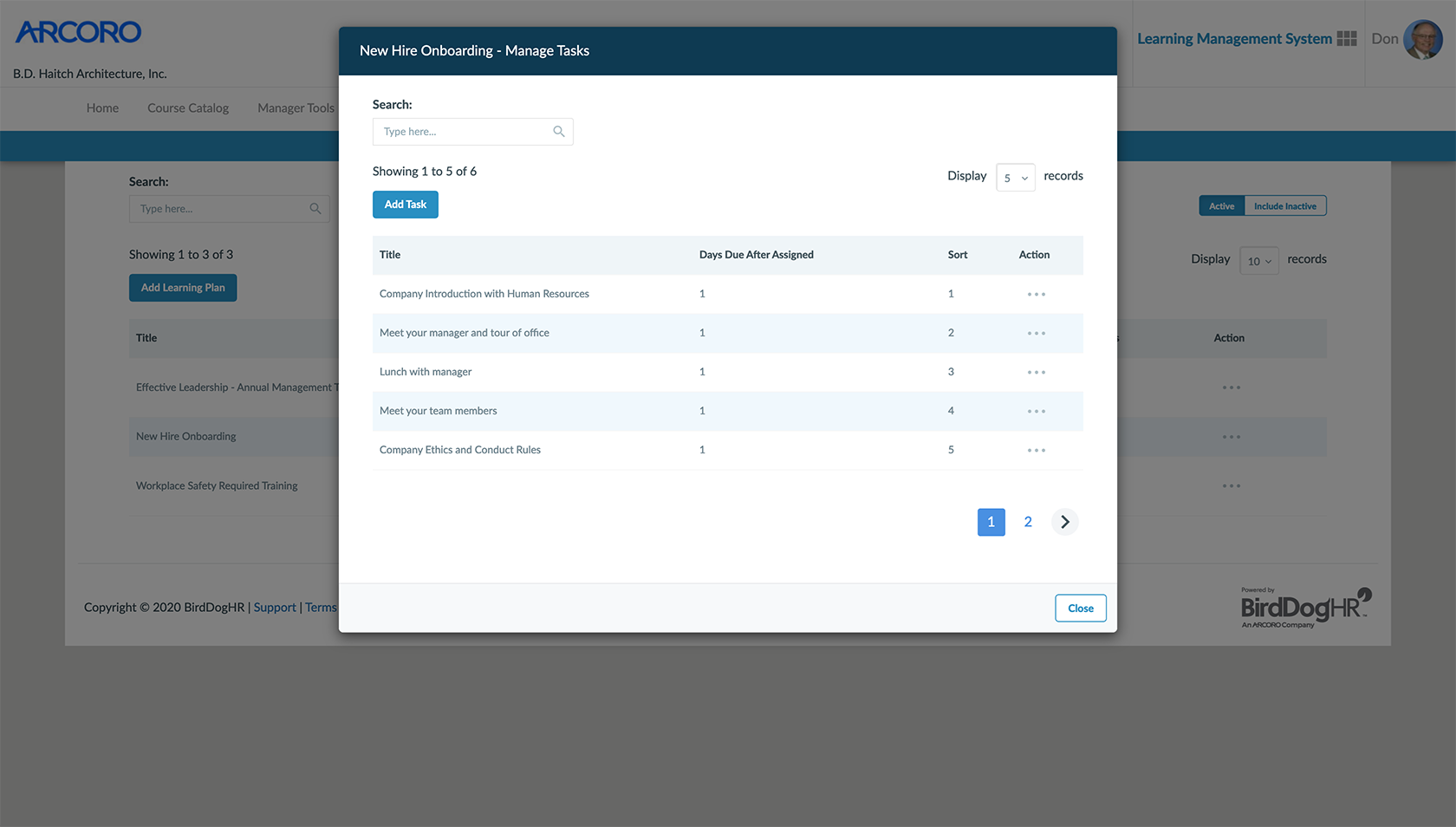This screenshot has width=1456, height=827.
Task: Close the Manage Tasks dialog
Action: (x=1080, y=608)
